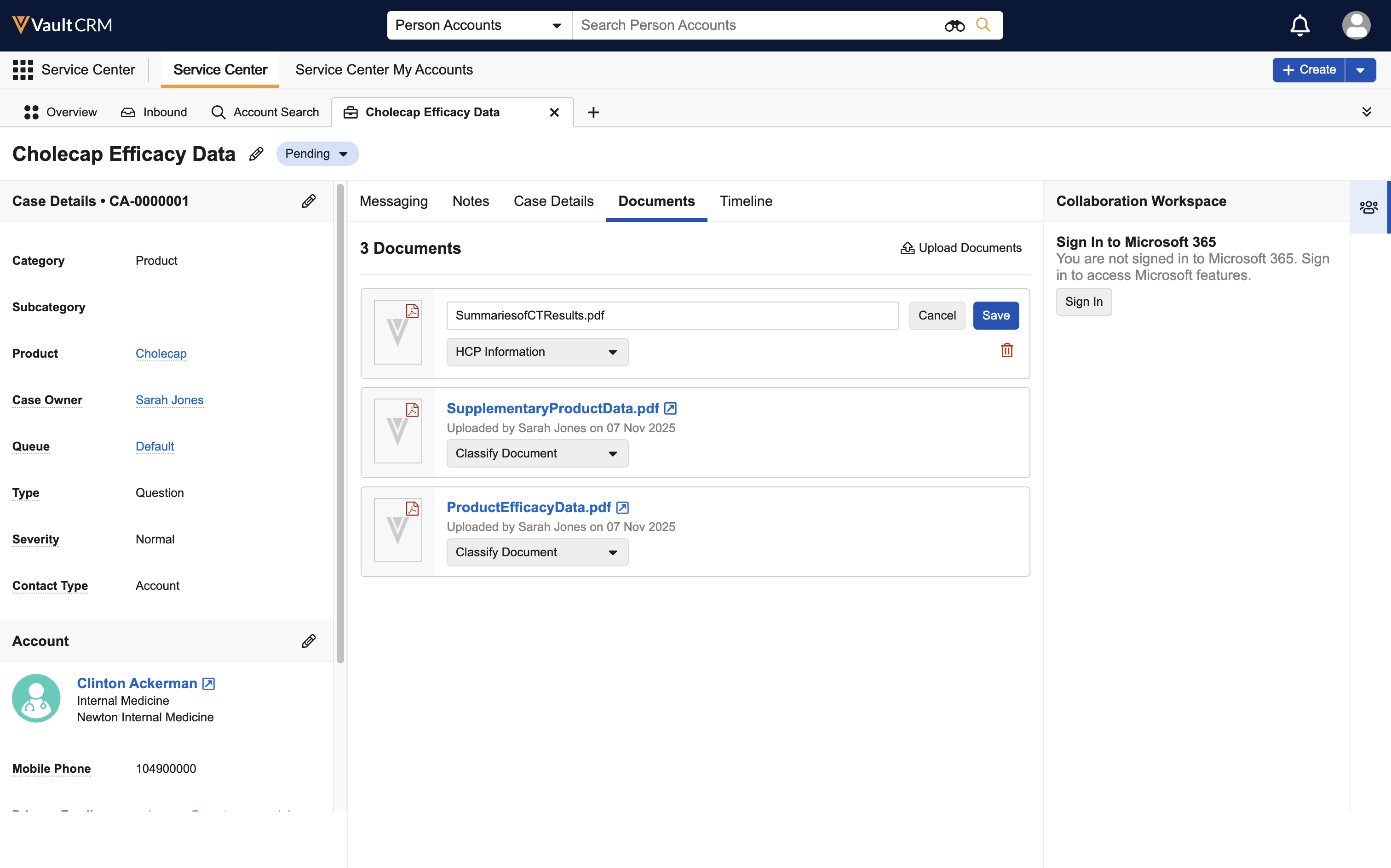Click the binoculars advanced search icon
The image size is (1391, 868).
[954, 25]
